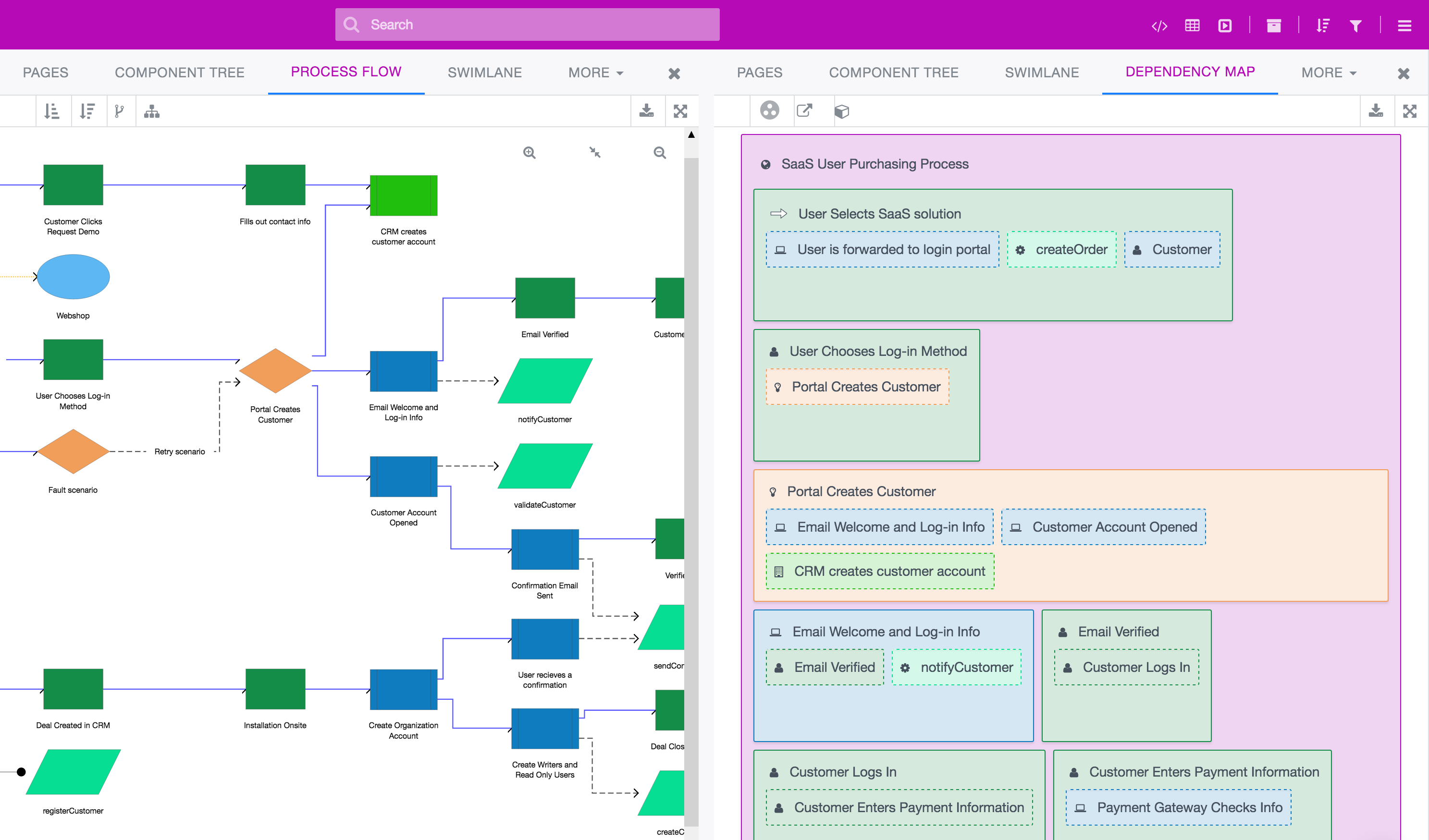Select the filter icon in the purple header
Image resolution: width=1429 pixels, height=840 pixels.
click(x=1356, y=25)
